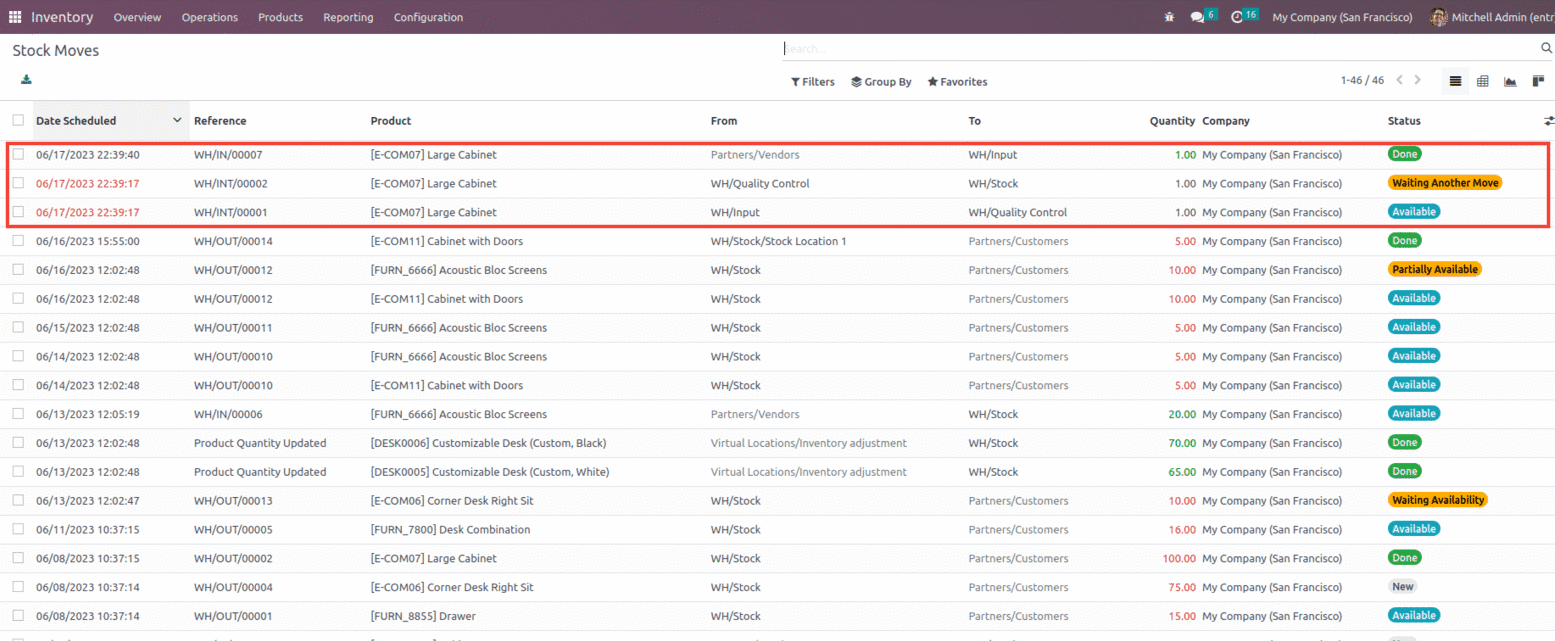
Task: Open the Group By dropdown
Action: click(880, 81)
